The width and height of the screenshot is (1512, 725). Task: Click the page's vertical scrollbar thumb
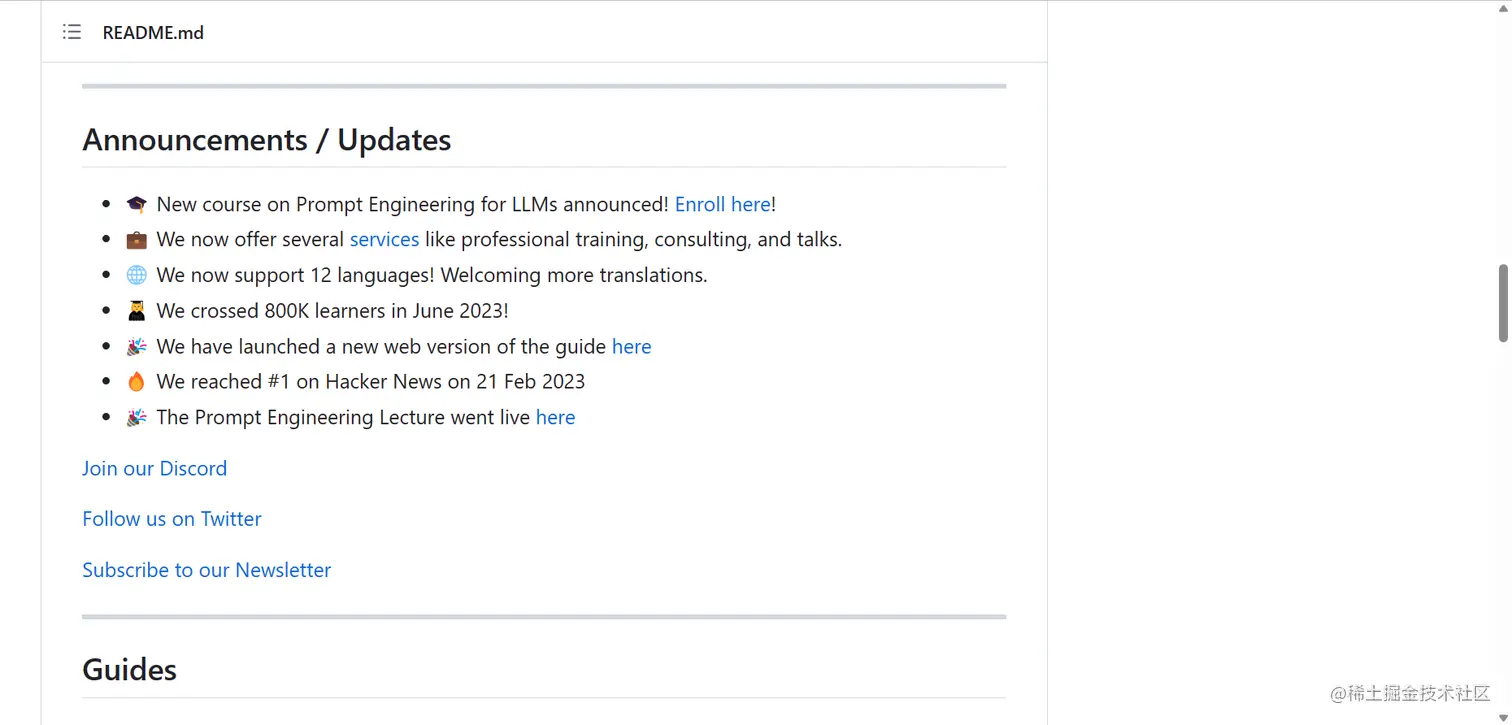[1503, 304]
